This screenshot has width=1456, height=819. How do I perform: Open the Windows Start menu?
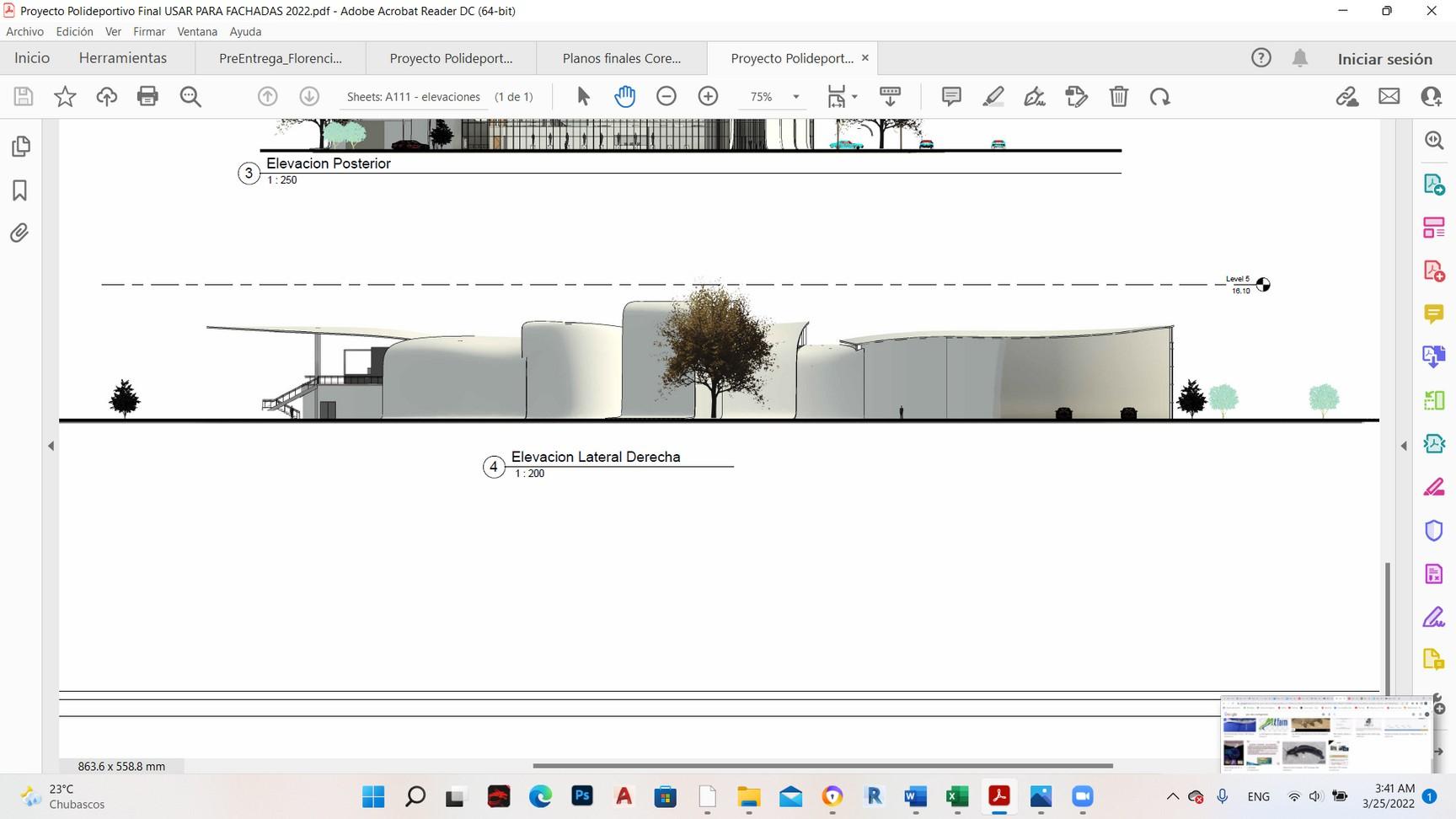373,796
